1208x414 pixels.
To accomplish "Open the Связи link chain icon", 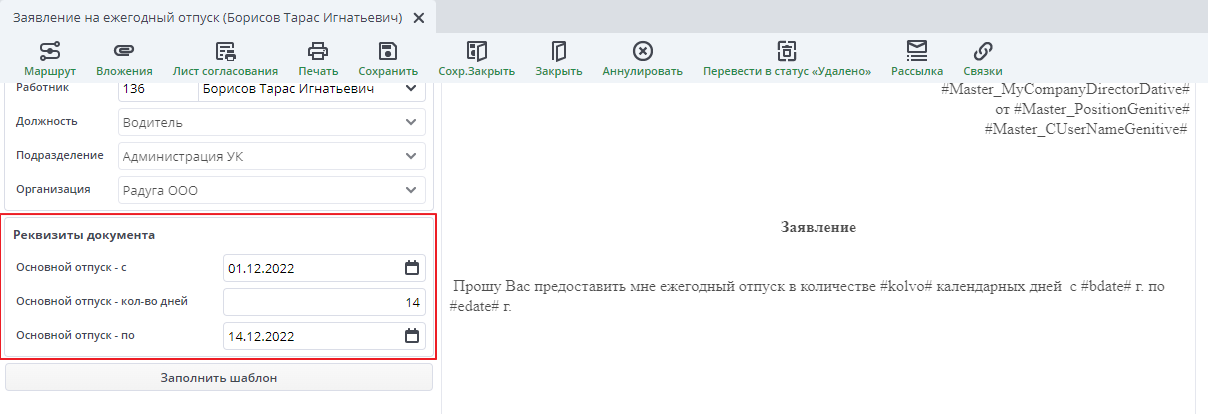I will [983, 50].
